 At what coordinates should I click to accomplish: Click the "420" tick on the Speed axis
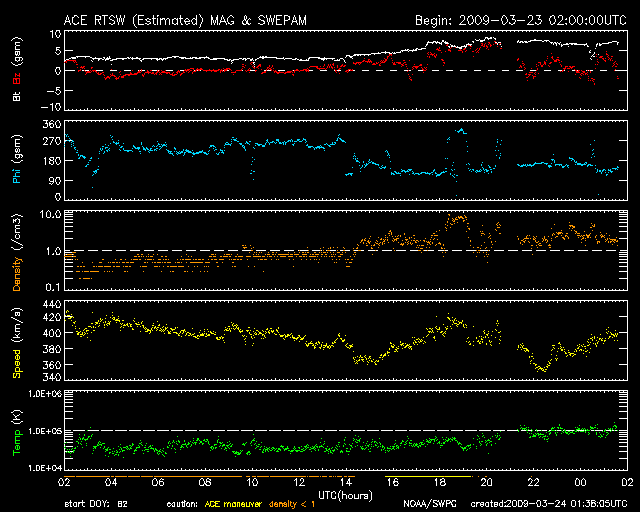52,316
